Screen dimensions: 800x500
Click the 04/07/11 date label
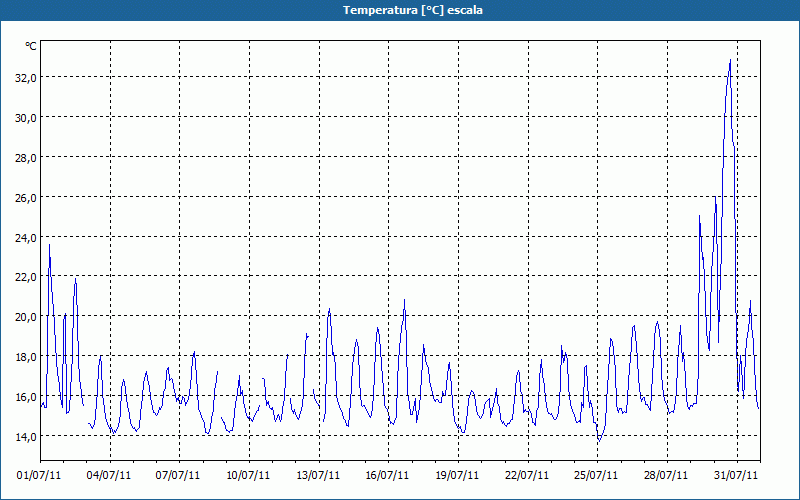tap(109, 476)
